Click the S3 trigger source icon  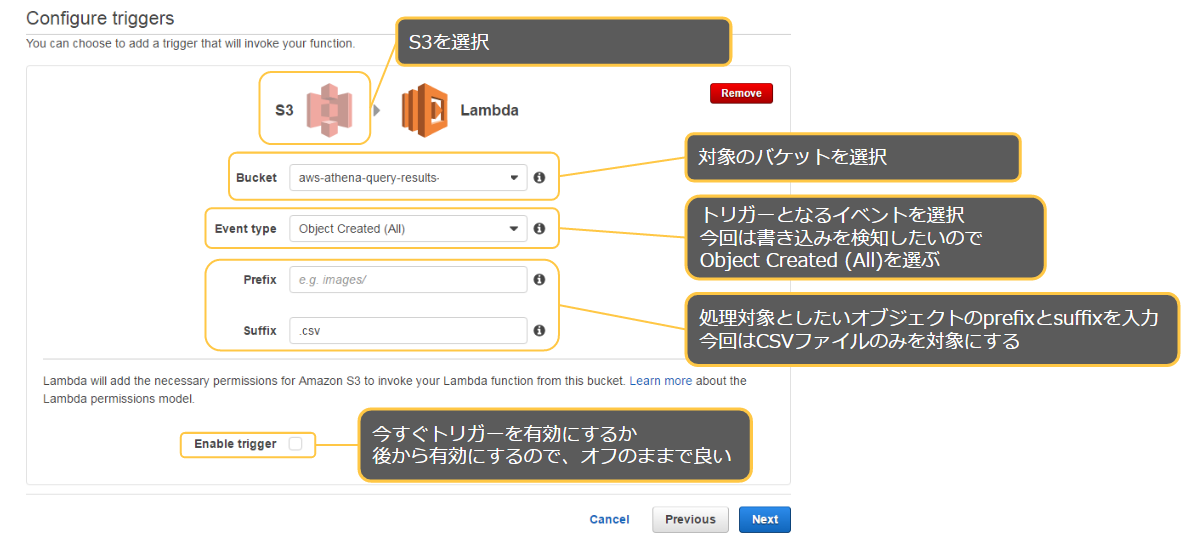pos(330,111)
